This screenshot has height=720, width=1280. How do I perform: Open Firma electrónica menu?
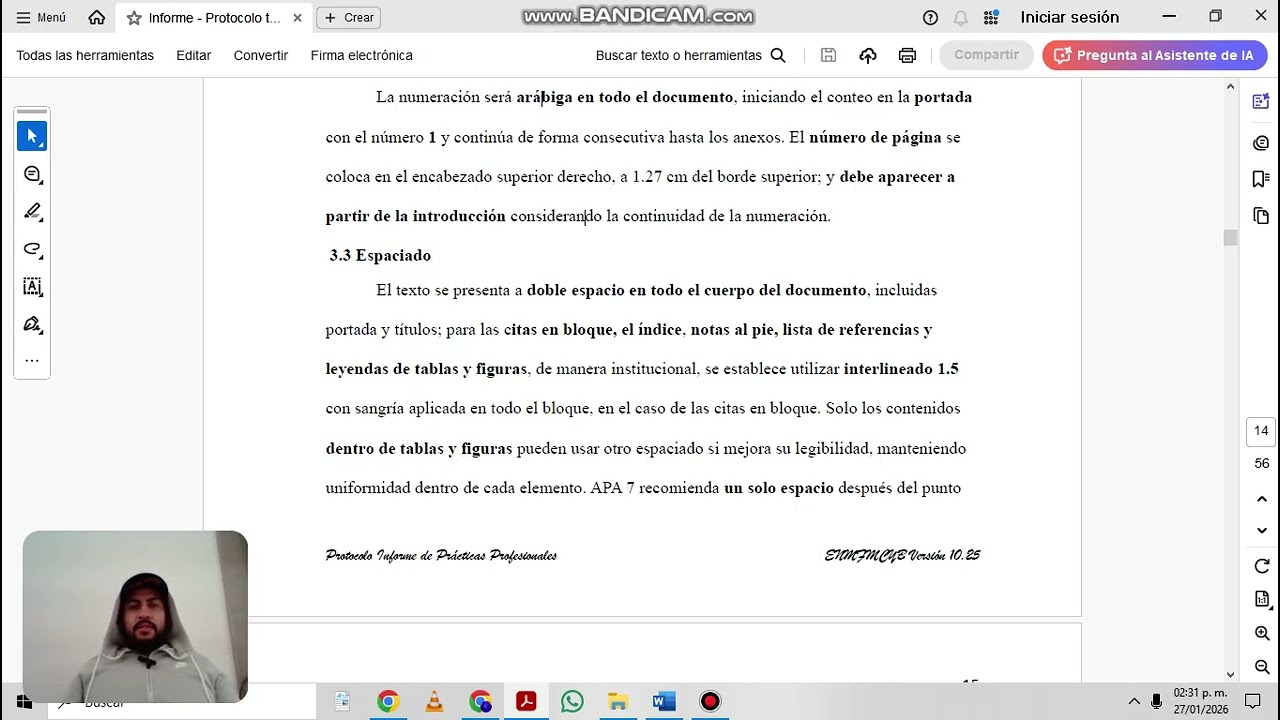pyautogui.click(x=361, y=56)
